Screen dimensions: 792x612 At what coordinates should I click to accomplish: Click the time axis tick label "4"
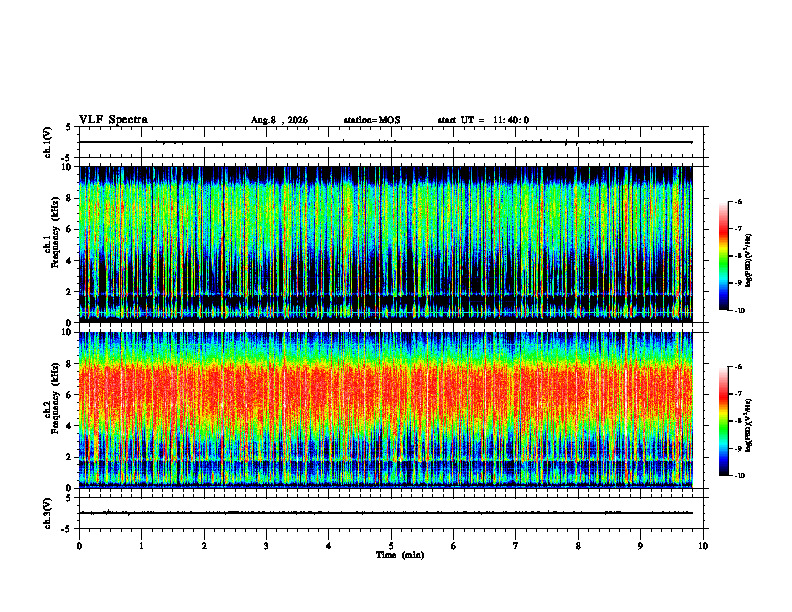pos(329,546)
